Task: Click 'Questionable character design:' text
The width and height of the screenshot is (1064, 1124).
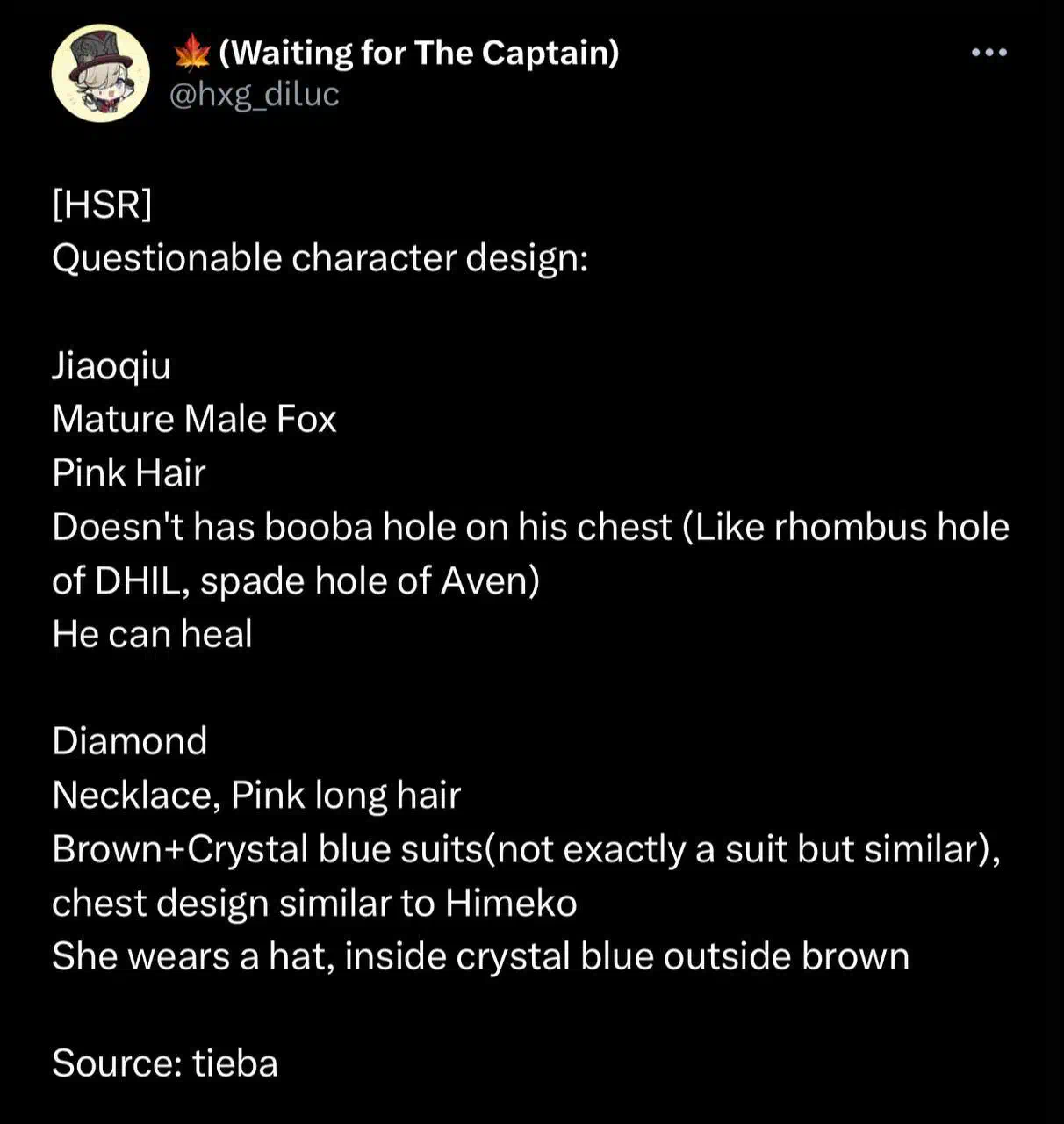Action: [x=320, y=258]
